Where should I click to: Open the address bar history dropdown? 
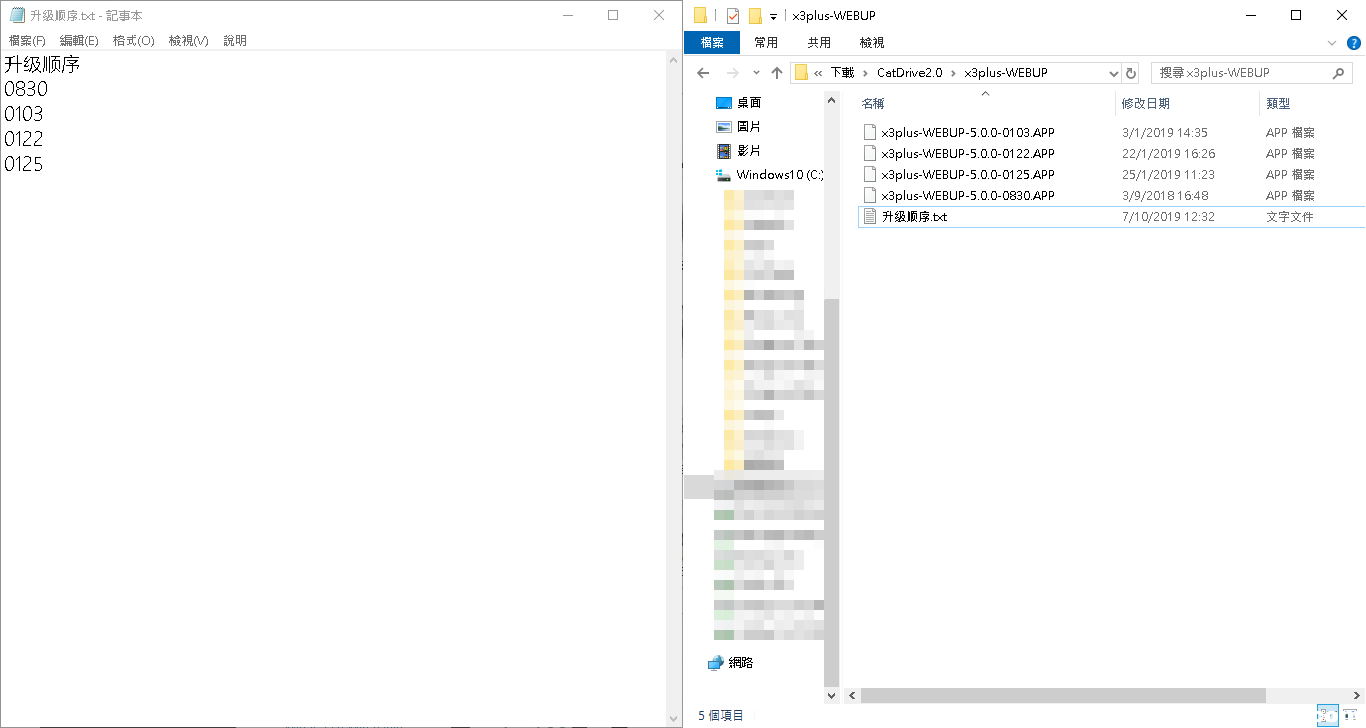pos(1114,73)
